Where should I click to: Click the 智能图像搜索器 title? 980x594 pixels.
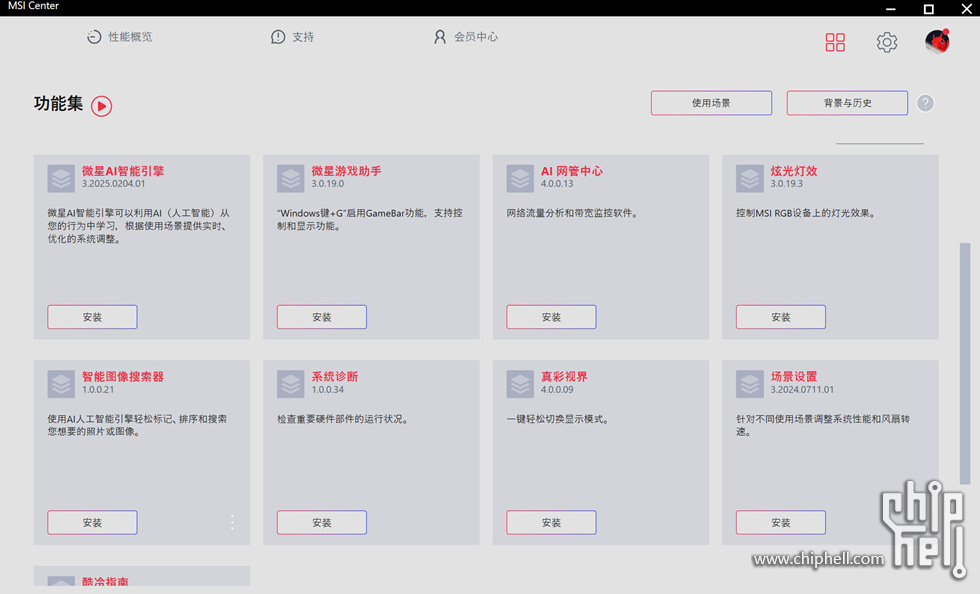click(x=123, y=377)
